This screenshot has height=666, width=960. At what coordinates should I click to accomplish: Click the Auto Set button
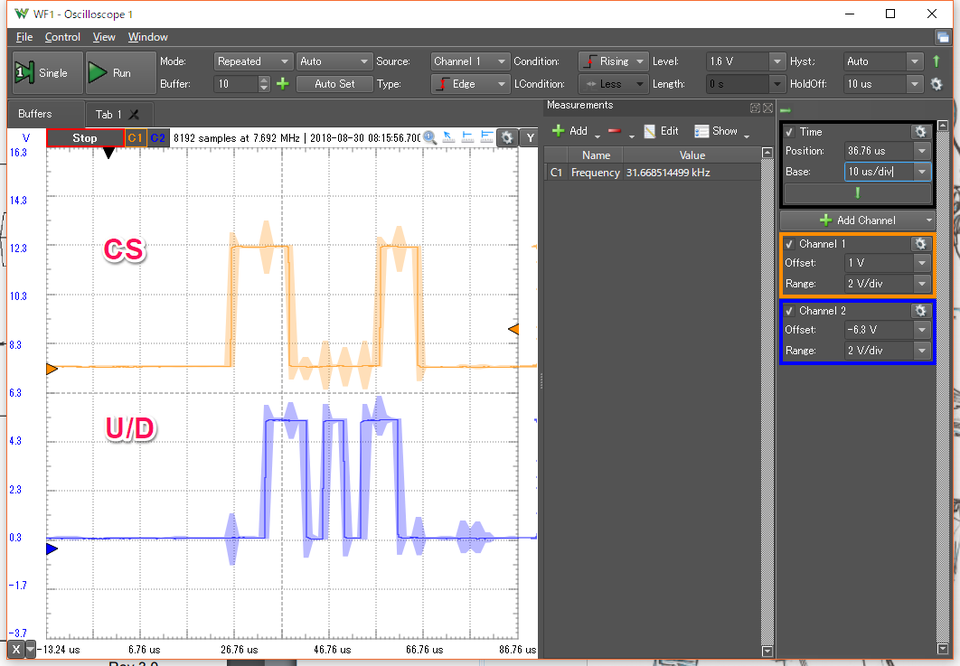334,84
